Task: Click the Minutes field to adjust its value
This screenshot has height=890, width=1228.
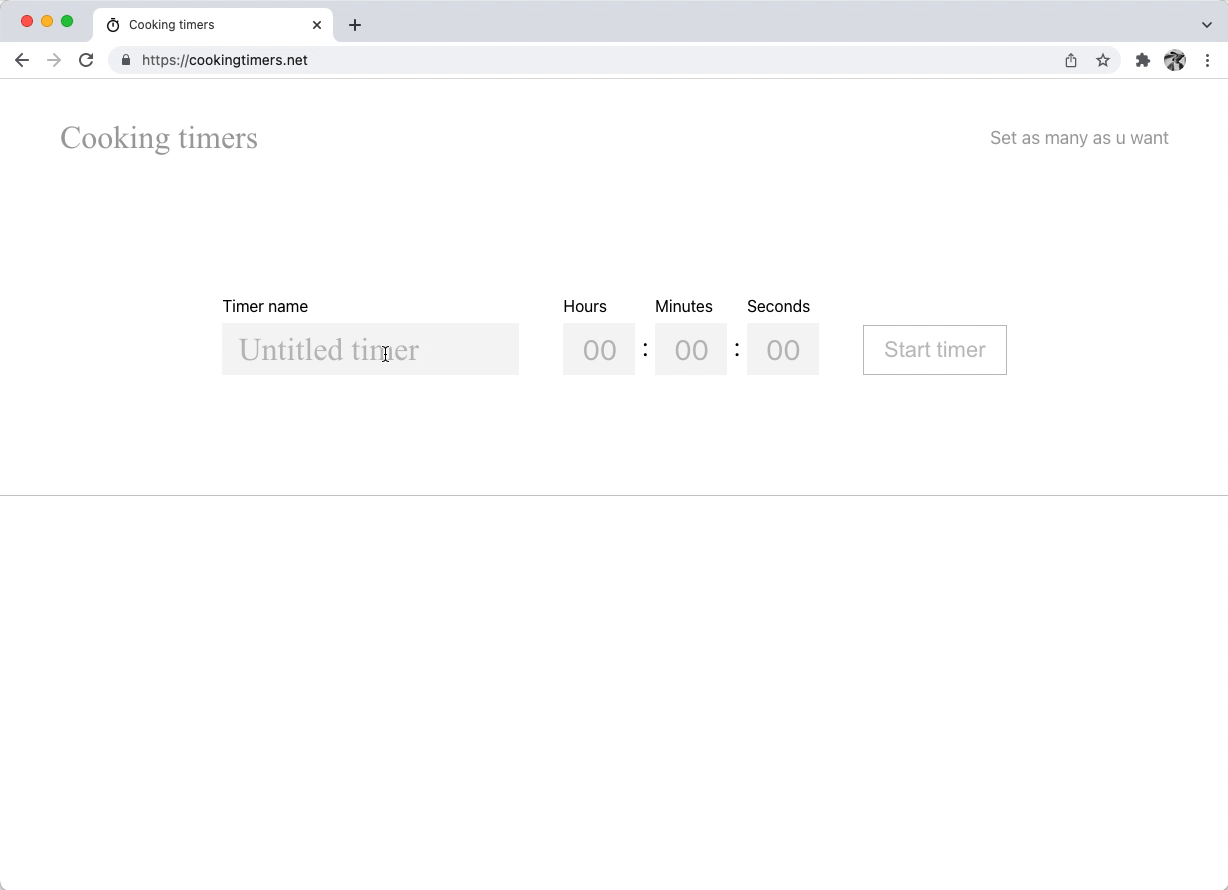Action: (690, 350)
